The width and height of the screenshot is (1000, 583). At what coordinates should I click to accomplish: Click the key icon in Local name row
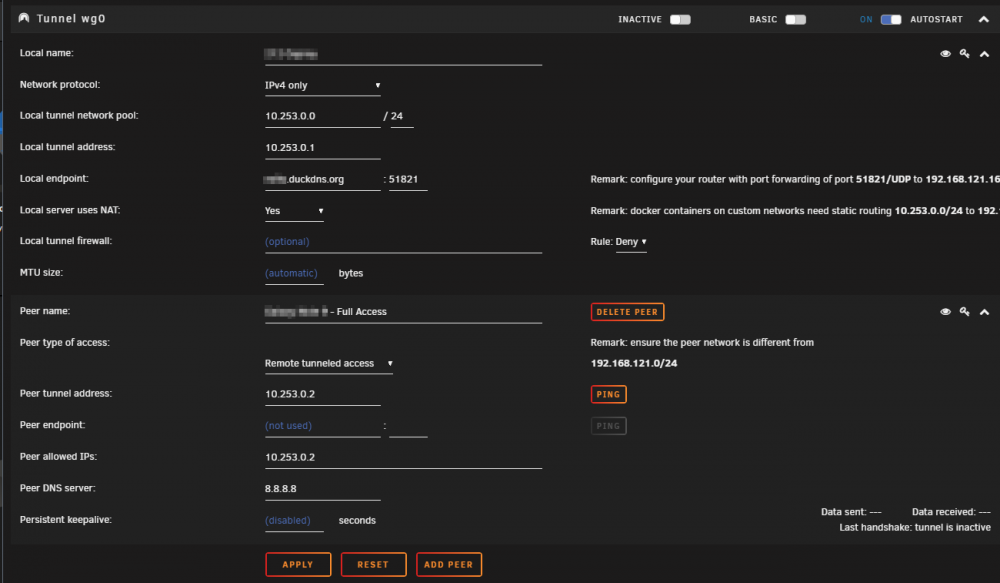tap(964, 54)
